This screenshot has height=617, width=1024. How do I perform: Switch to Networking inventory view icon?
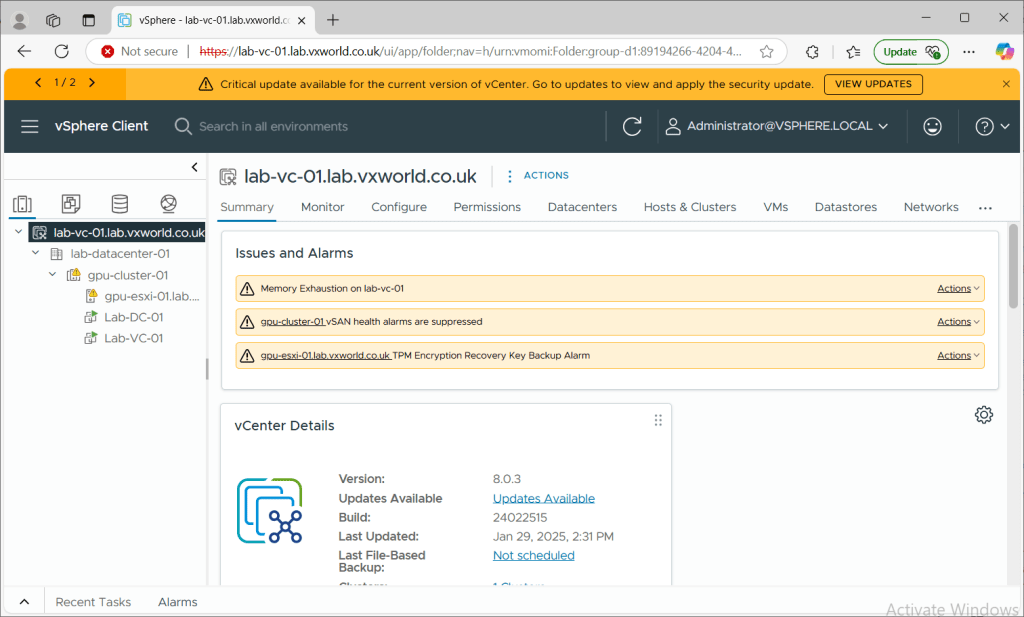(168, 204)
